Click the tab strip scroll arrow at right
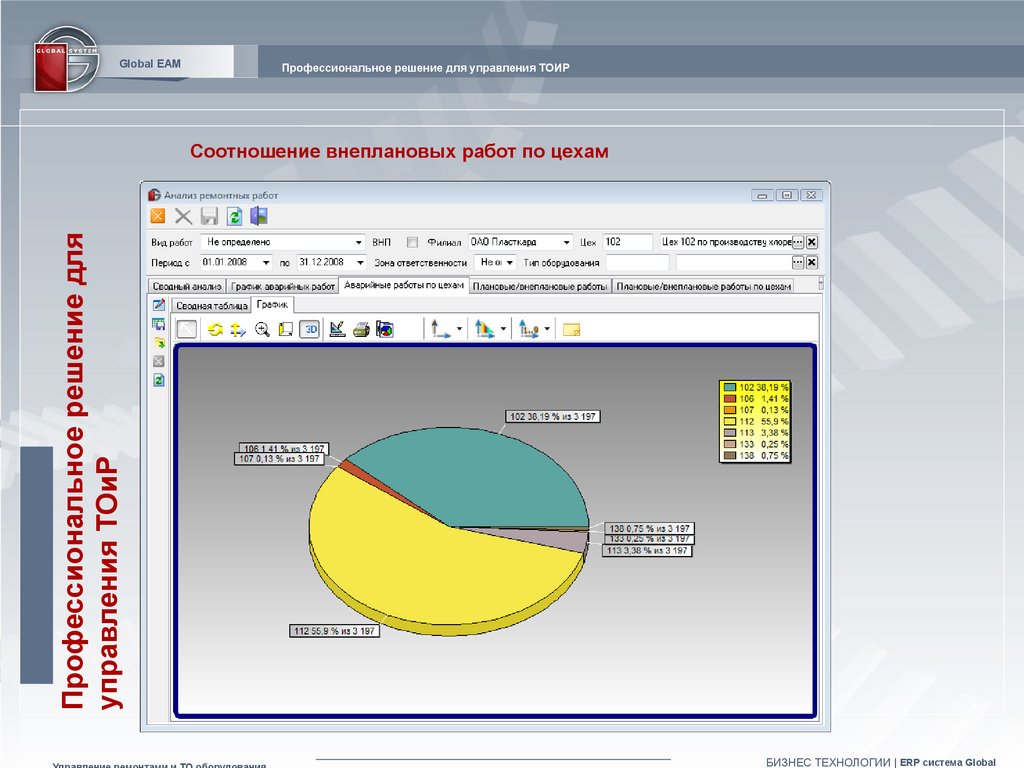Viewport: 1024px width, 768px height. 821,283
